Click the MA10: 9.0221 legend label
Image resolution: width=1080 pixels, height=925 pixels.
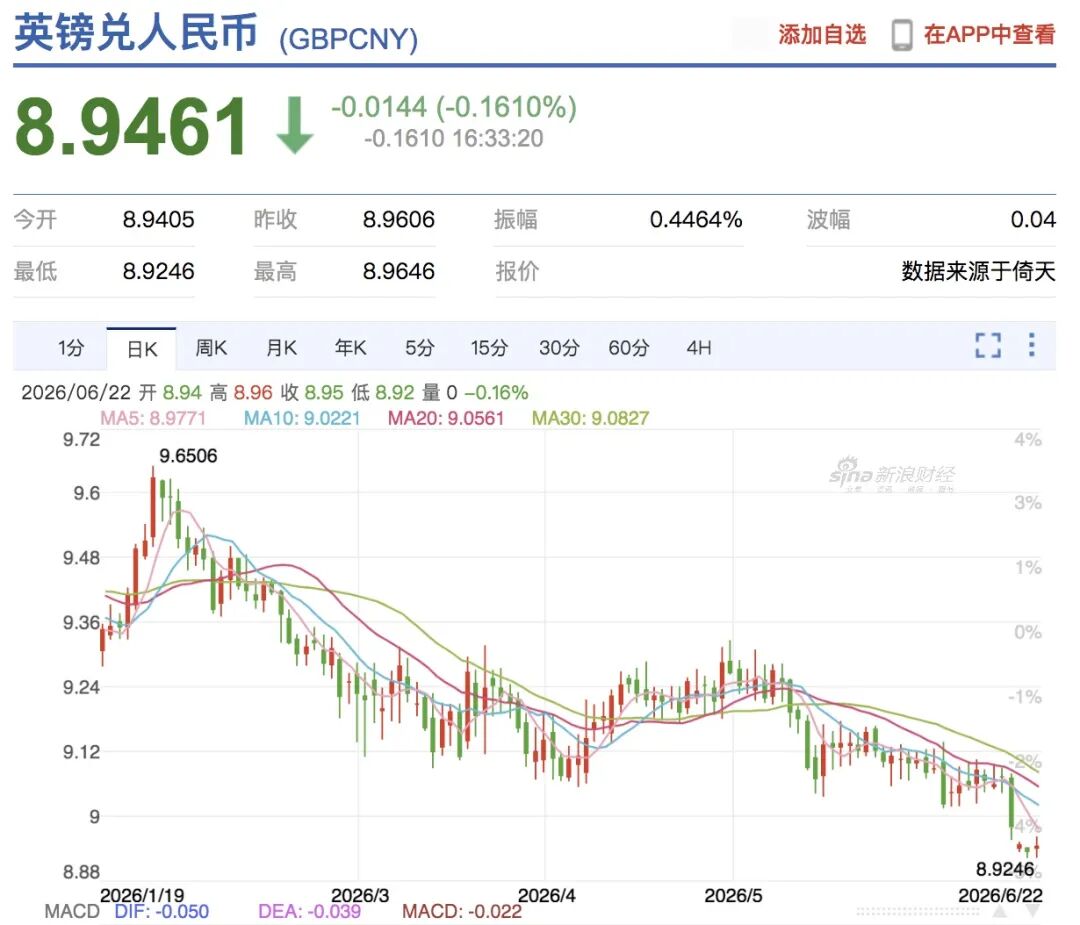[302, 418]
